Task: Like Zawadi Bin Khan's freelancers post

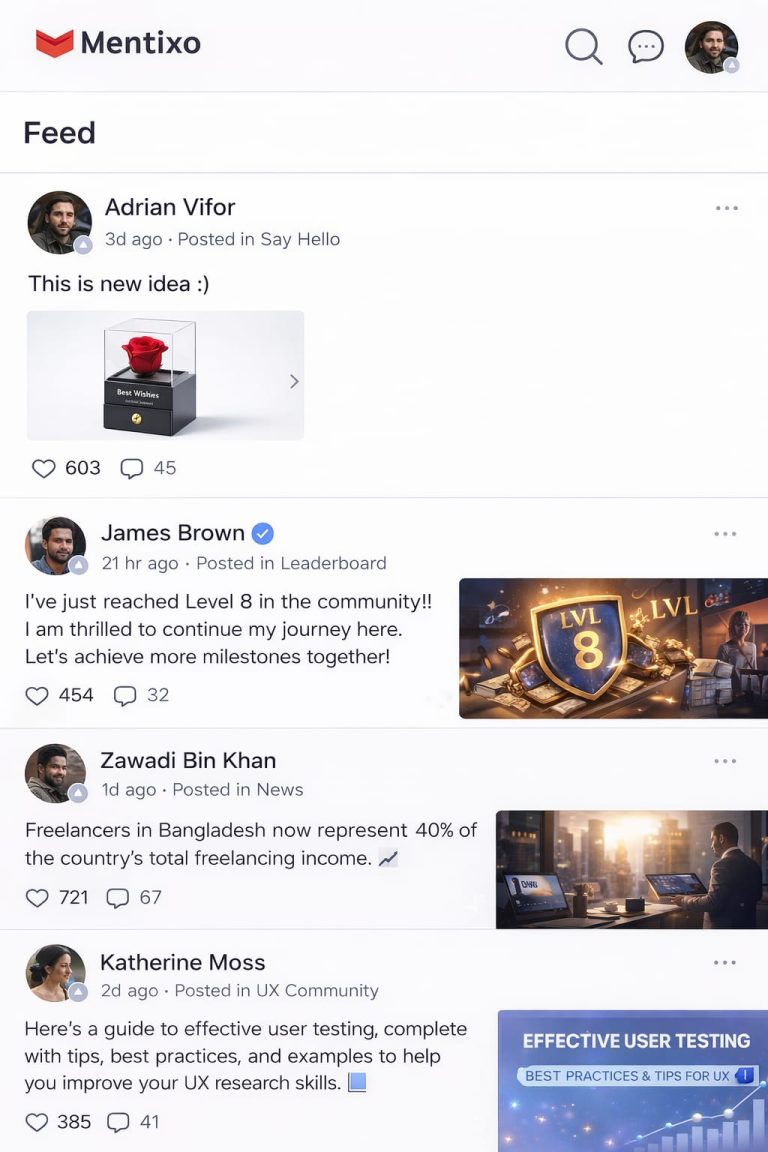Action: [37, 898]
